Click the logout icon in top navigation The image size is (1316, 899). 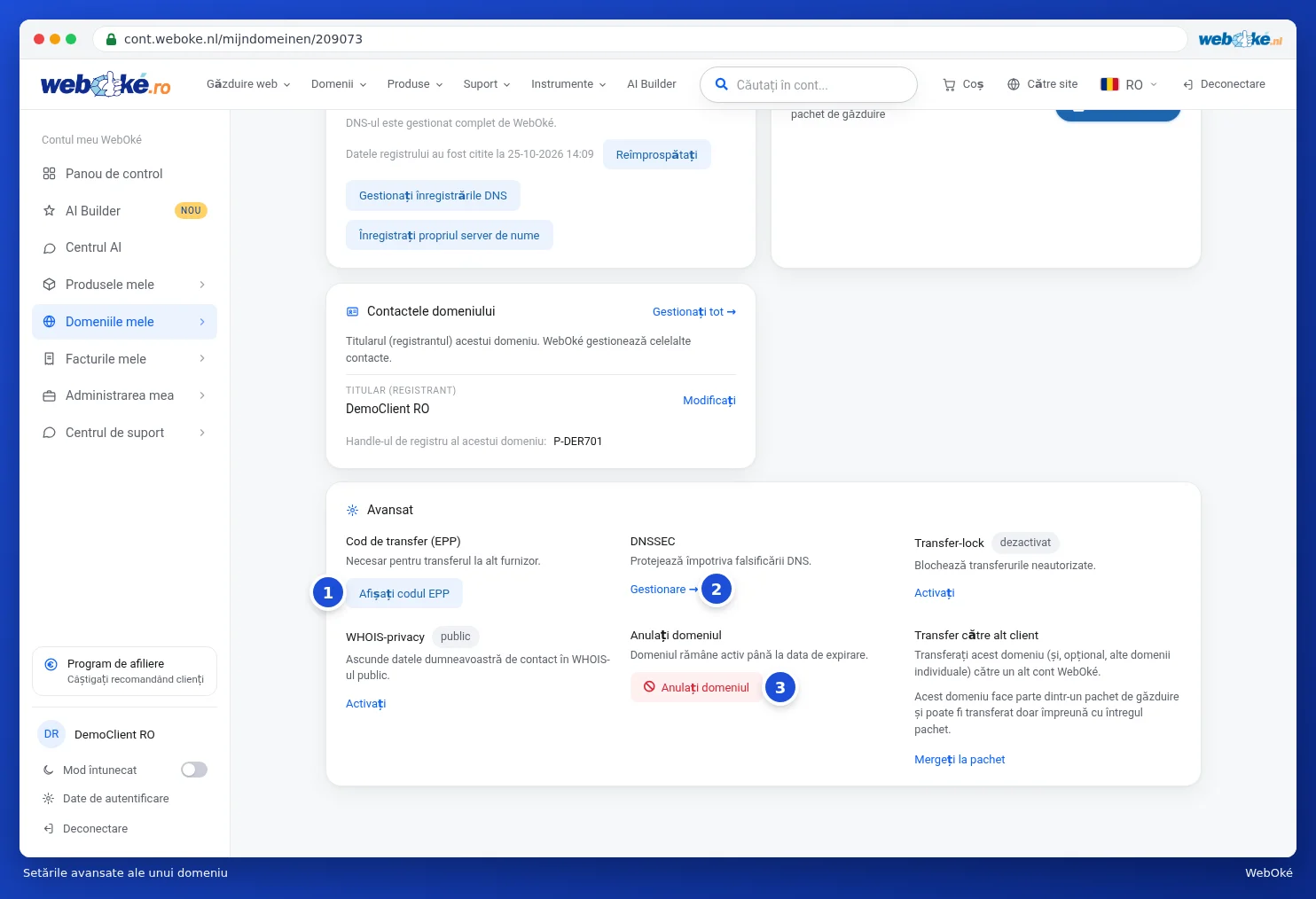pyautogui.click(x=1188, y=84)
